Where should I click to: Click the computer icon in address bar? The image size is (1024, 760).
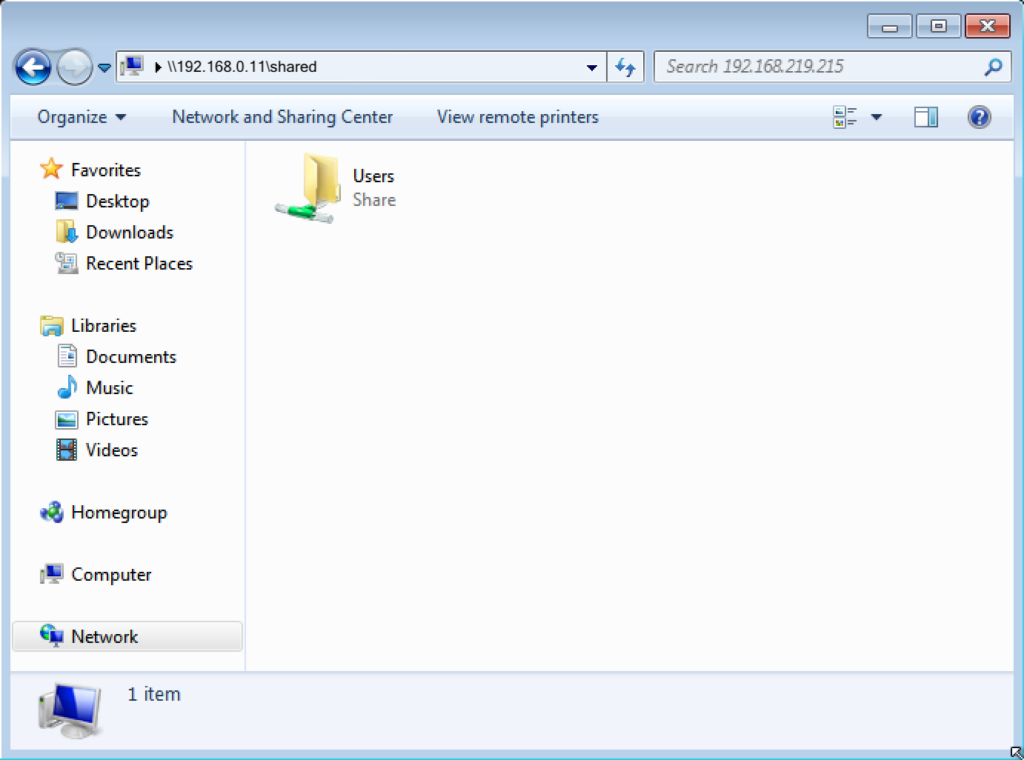point(133,67)
